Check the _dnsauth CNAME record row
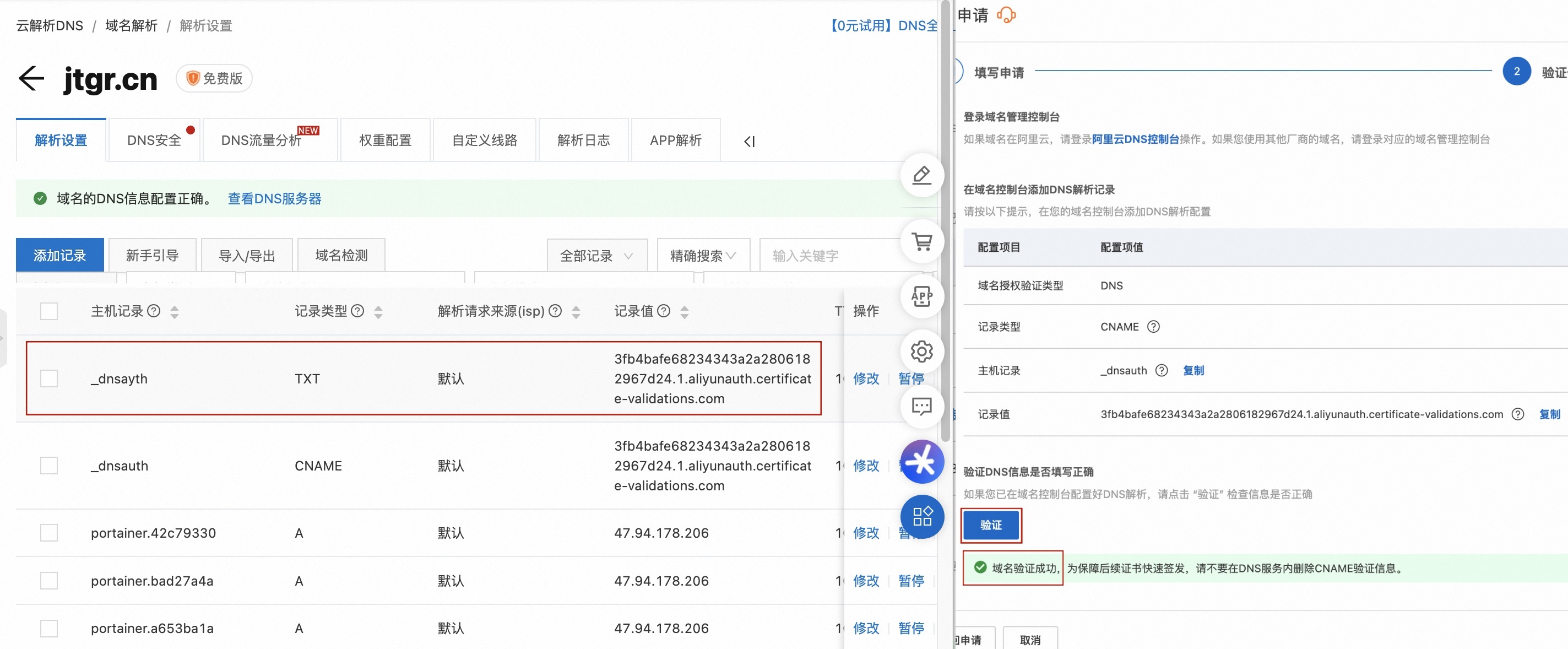 48,465
